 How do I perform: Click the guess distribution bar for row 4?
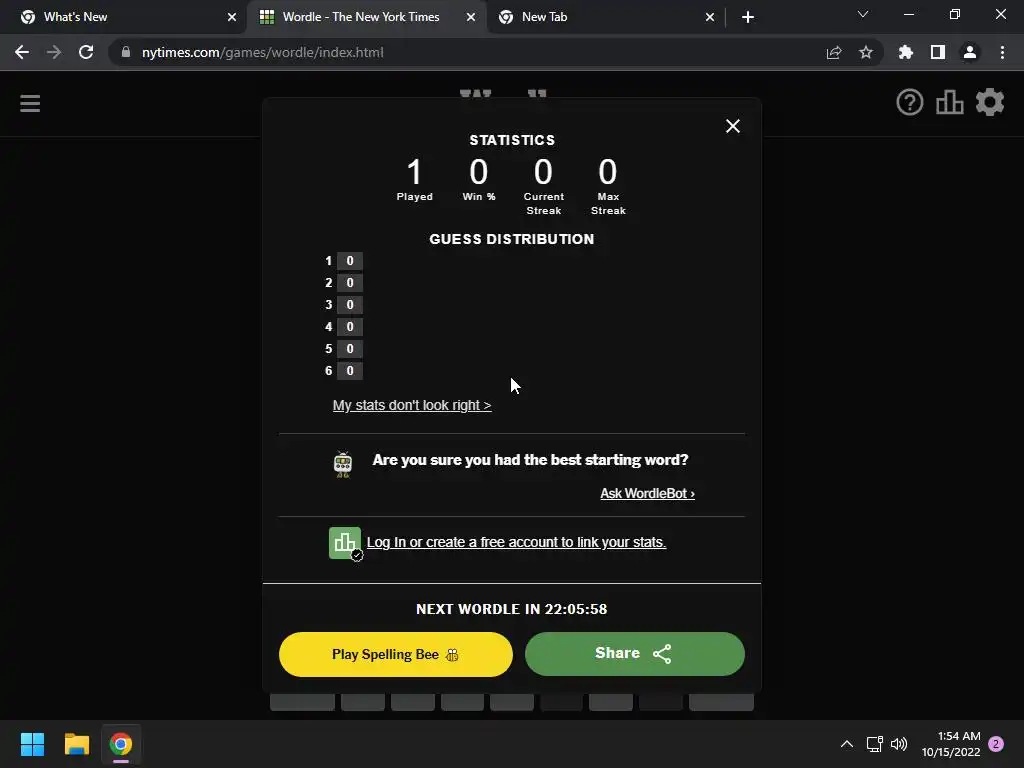coord(350,327)
